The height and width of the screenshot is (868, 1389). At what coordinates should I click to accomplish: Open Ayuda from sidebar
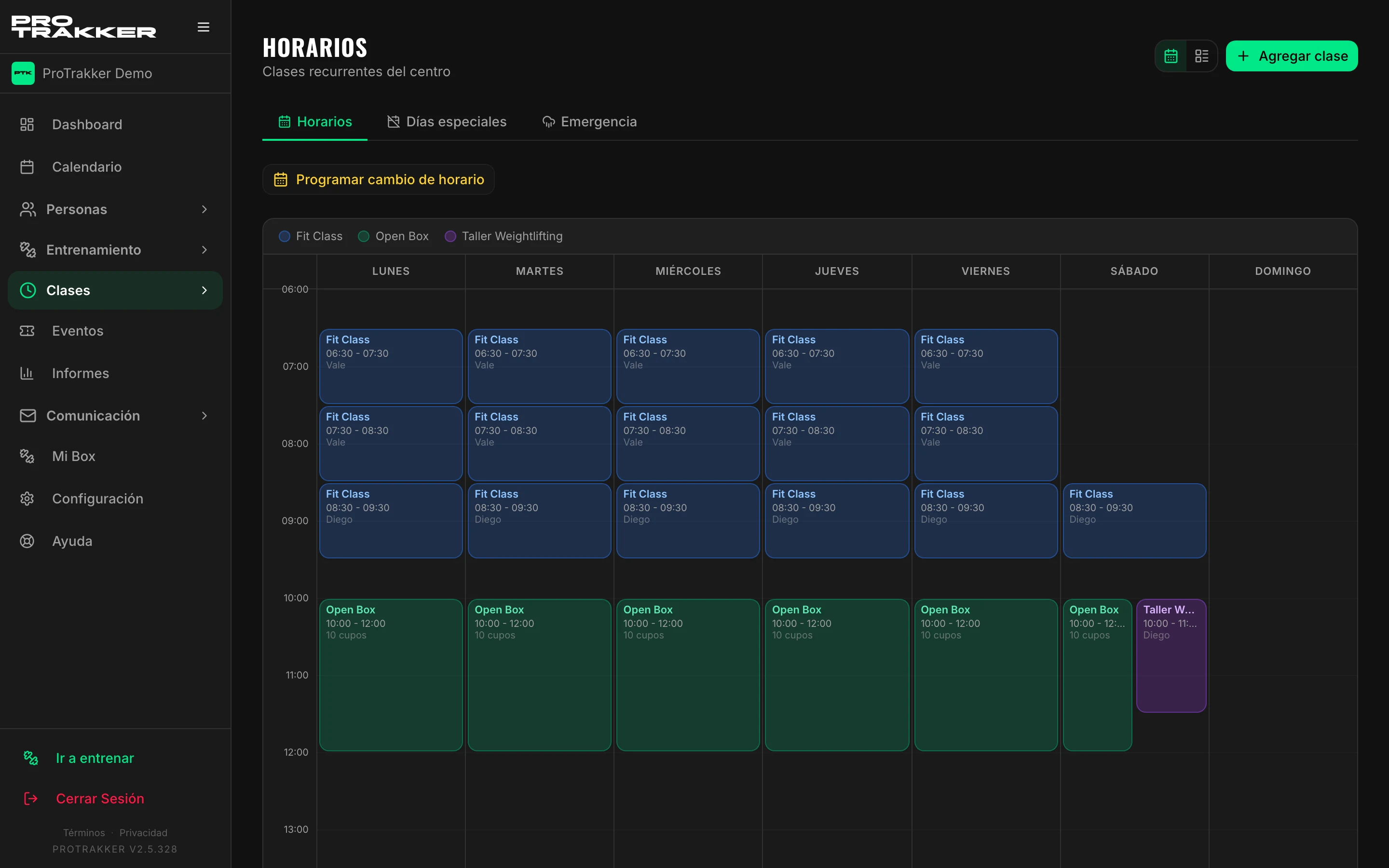click(115, 541)
